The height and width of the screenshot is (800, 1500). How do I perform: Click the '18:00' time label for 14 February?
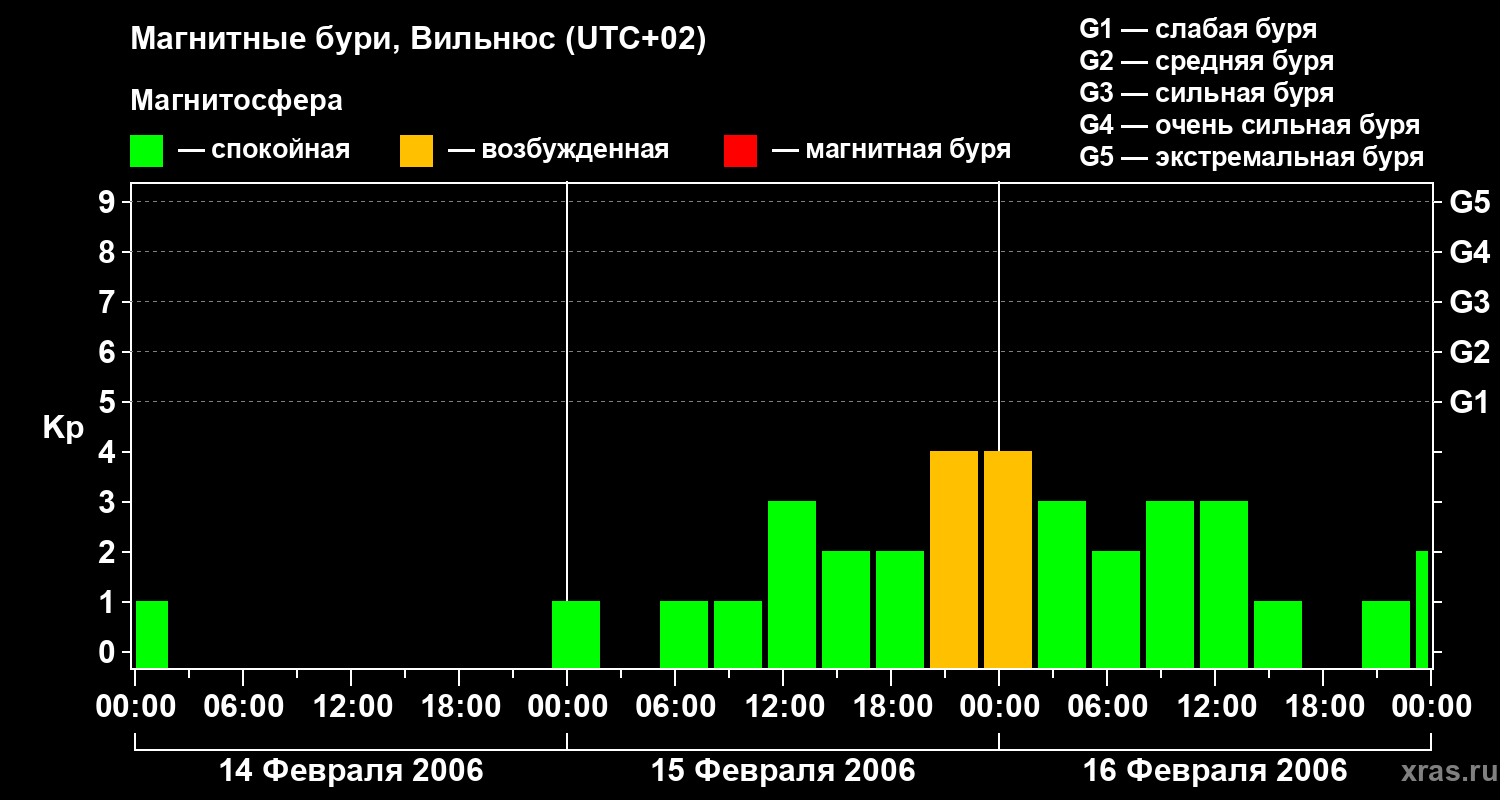[x=459, y=707]
